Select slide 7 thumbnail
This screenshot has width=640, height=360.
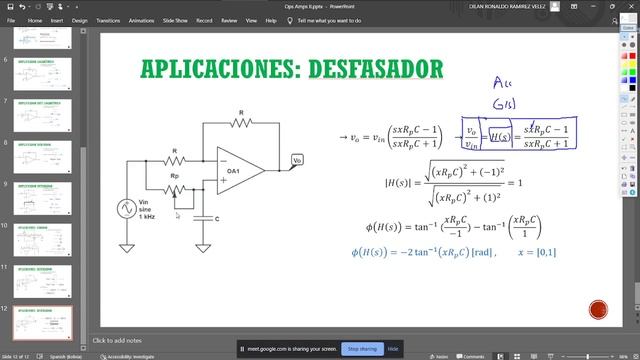coord(42,116)
